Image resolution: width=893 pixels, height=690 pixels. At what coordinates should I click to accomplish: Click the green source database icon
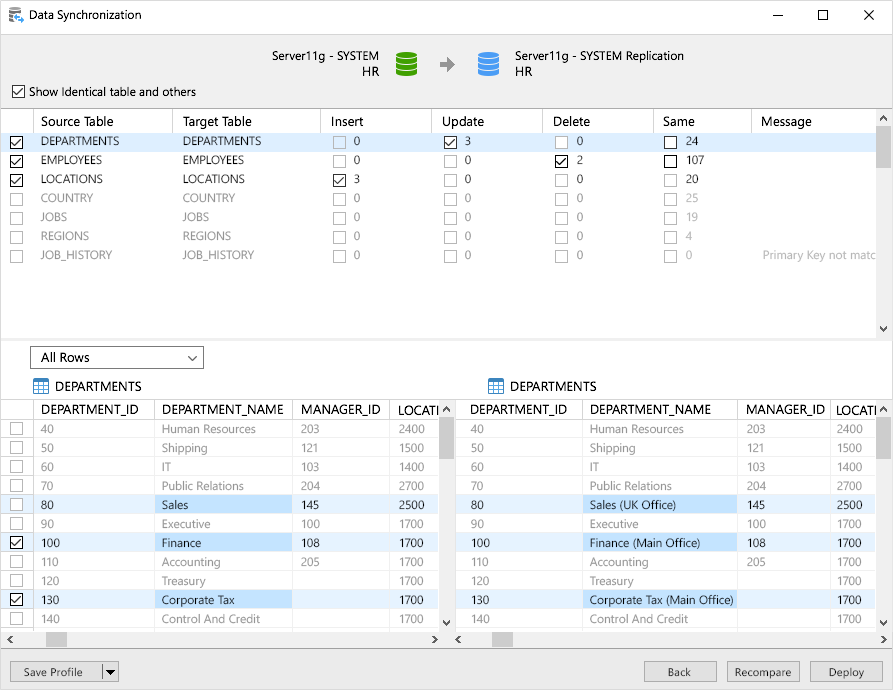click(x=406, y=64)
